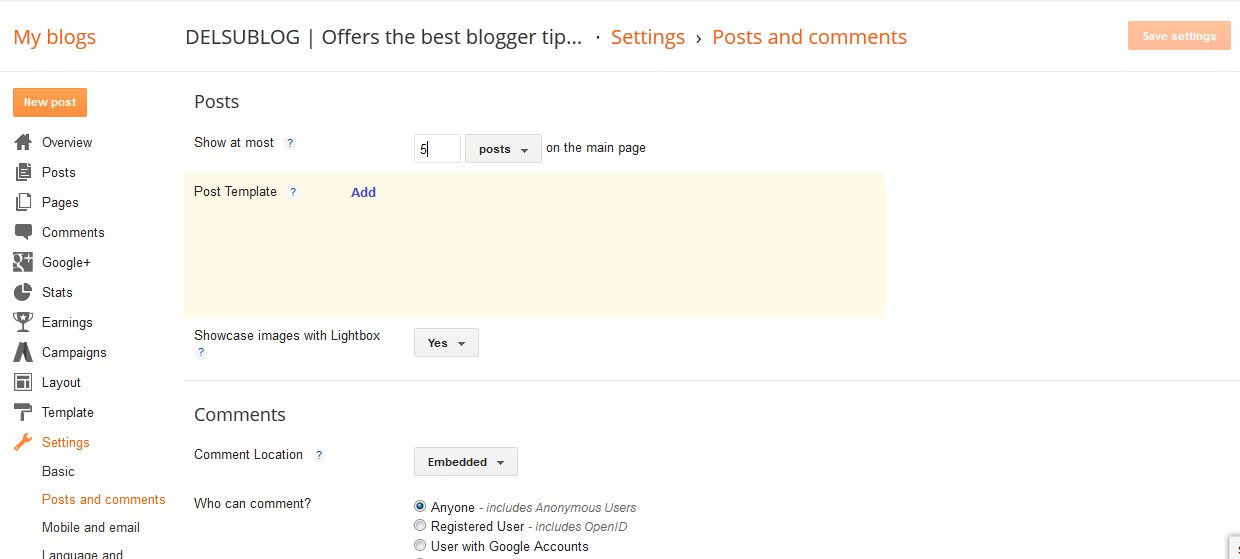Open Stats pie chart icon

click(x=23, y=292)
